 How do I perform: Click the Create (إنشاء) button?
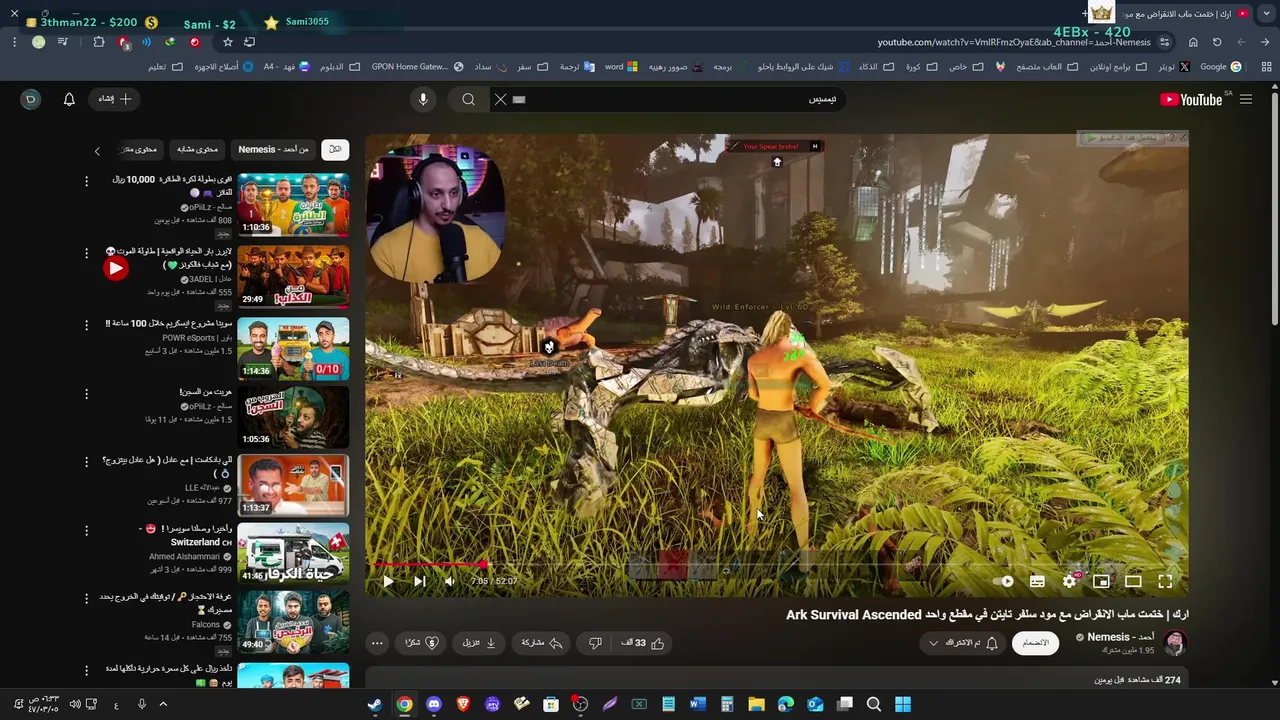115,99
